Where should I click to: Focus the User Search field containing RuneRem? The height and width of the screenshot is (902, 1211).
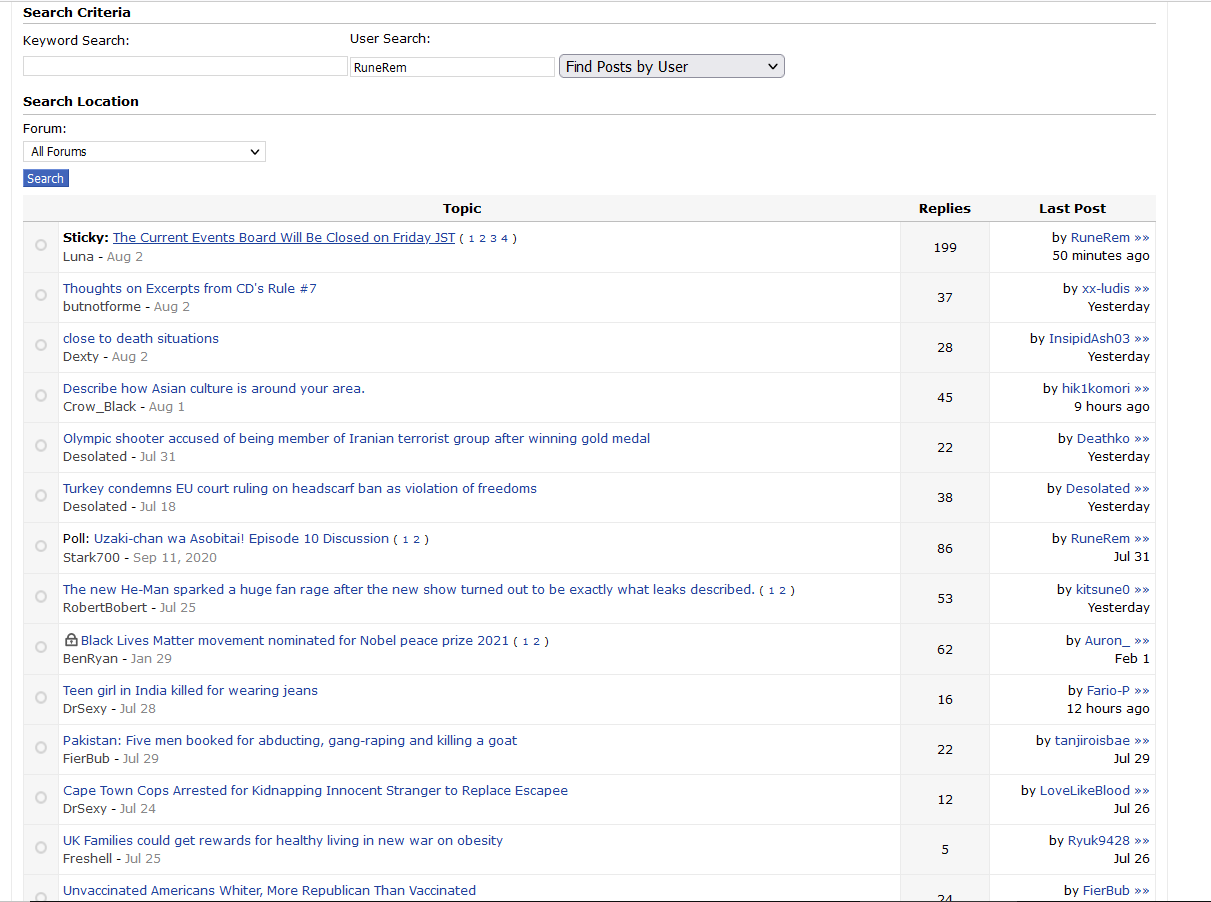coord(452,67)
